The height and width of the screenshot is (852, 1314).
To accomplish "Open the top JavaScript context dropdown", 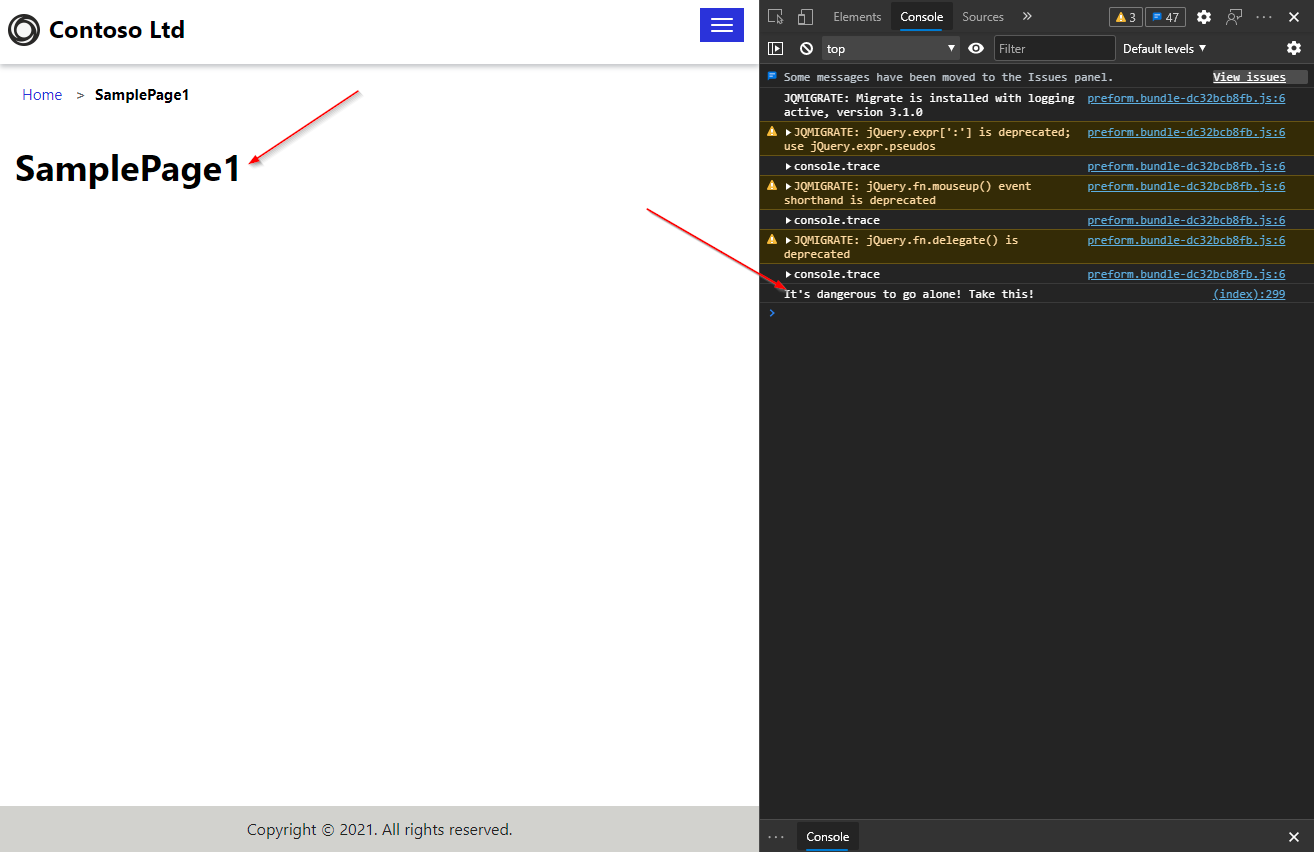I will pos(890,48).
